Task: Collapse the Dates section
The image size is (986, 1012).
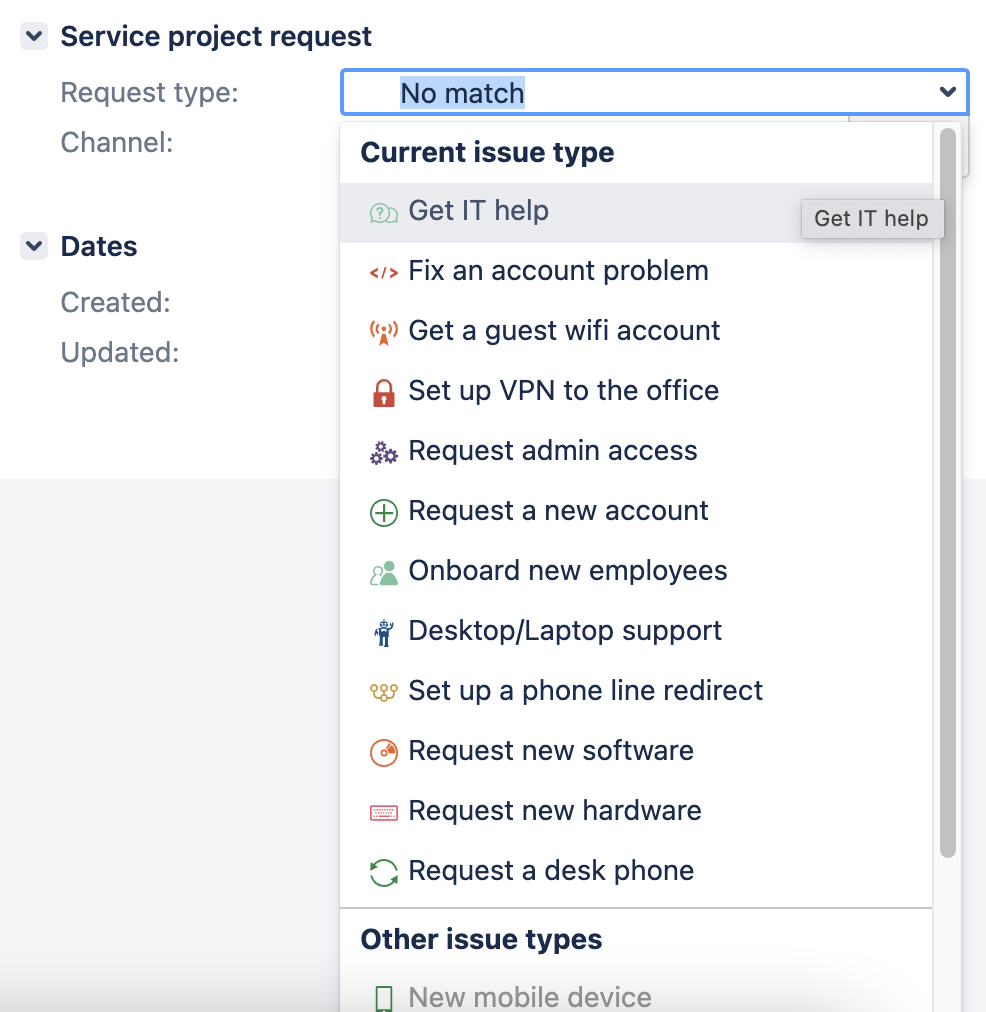Action: (x=35, y=246)
